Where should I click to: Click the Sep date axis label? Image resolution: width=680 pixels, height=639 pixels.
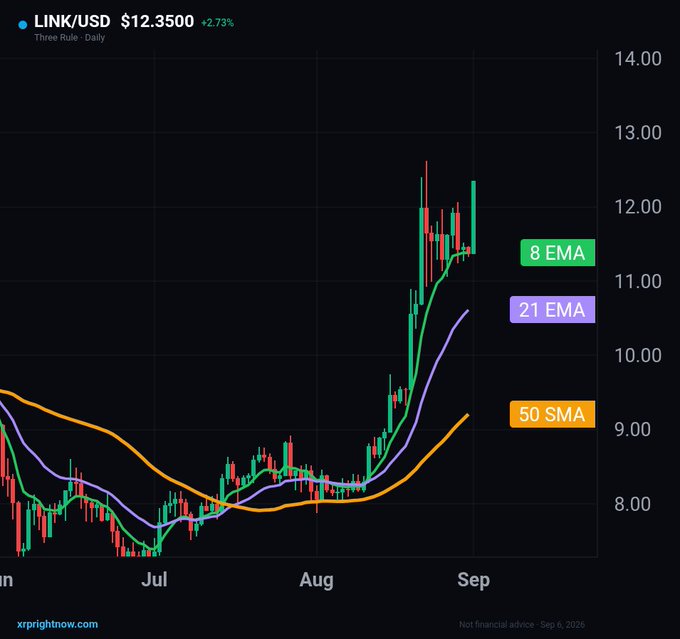(474, 580)
